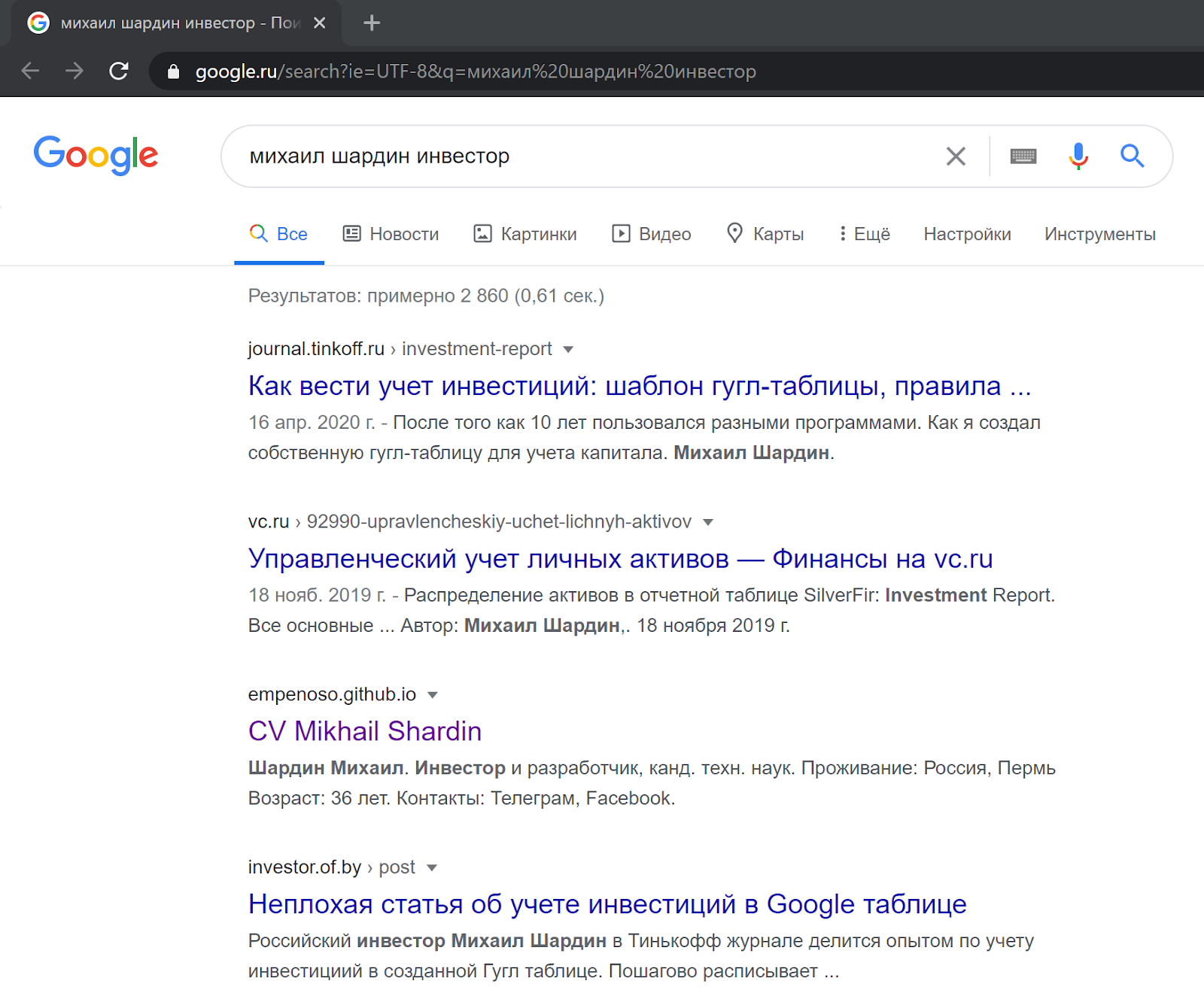Open the on-screen keyboard icon

tap(1023, 156)
